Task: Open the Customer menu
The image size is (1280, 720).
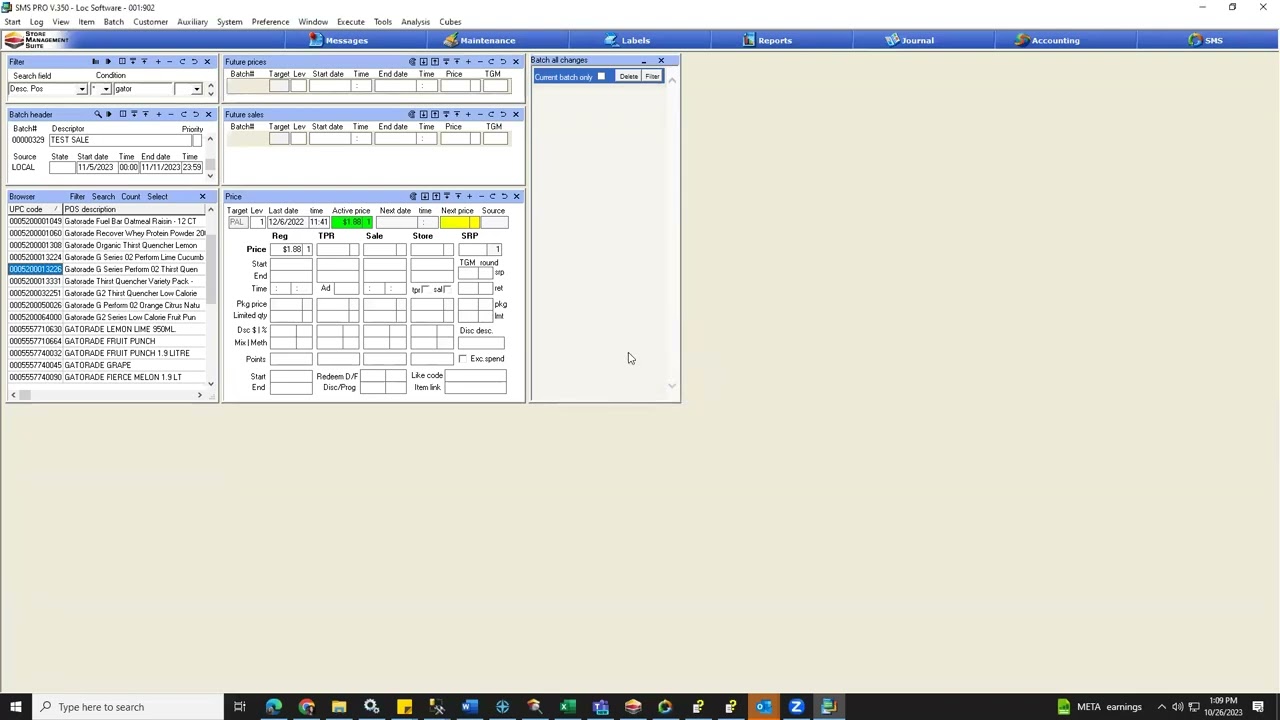Action: pyautogui.click(x=150, y=22)
